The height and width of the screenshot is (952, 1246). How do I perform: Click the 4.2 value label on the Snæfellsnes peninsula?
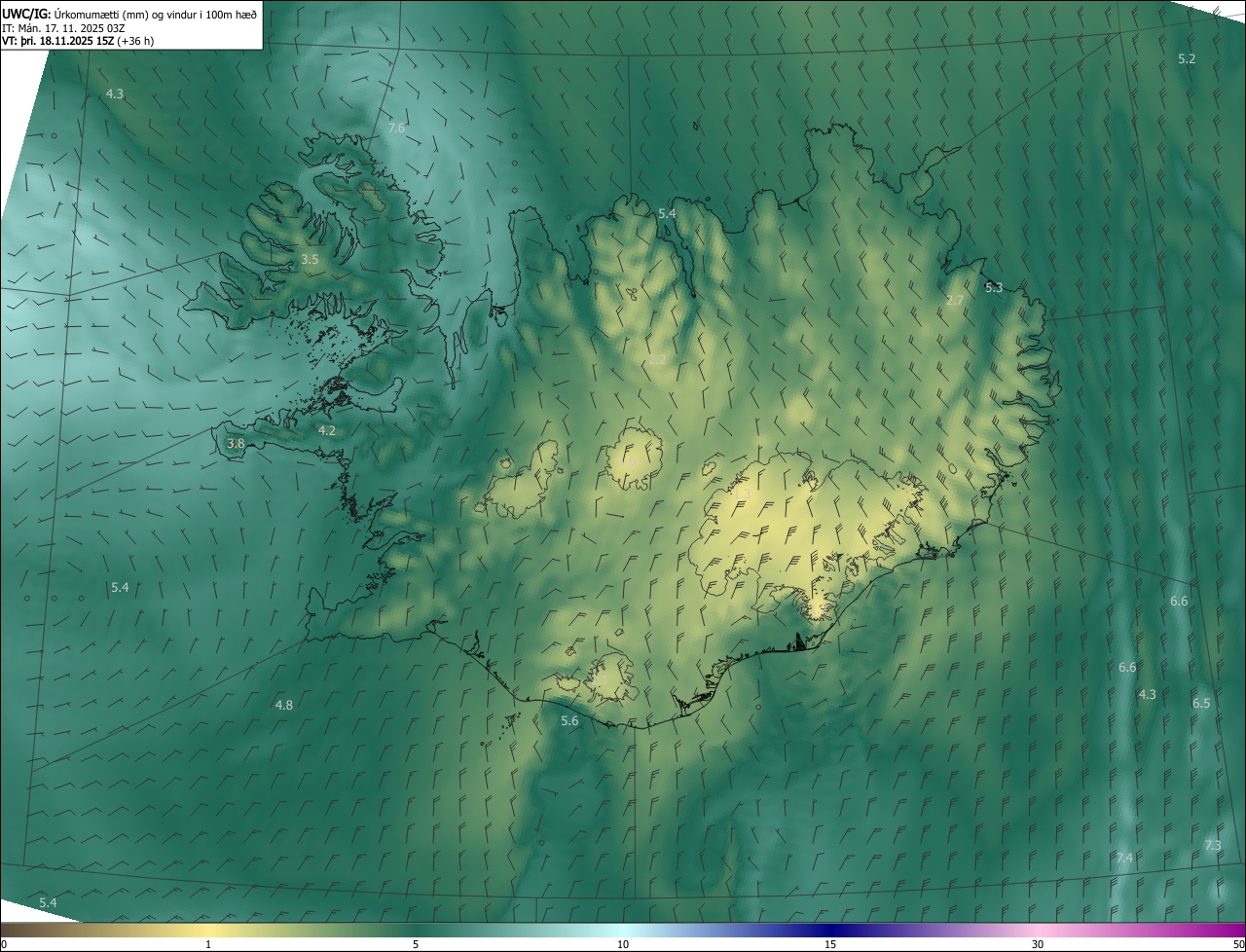pos(327,430)
